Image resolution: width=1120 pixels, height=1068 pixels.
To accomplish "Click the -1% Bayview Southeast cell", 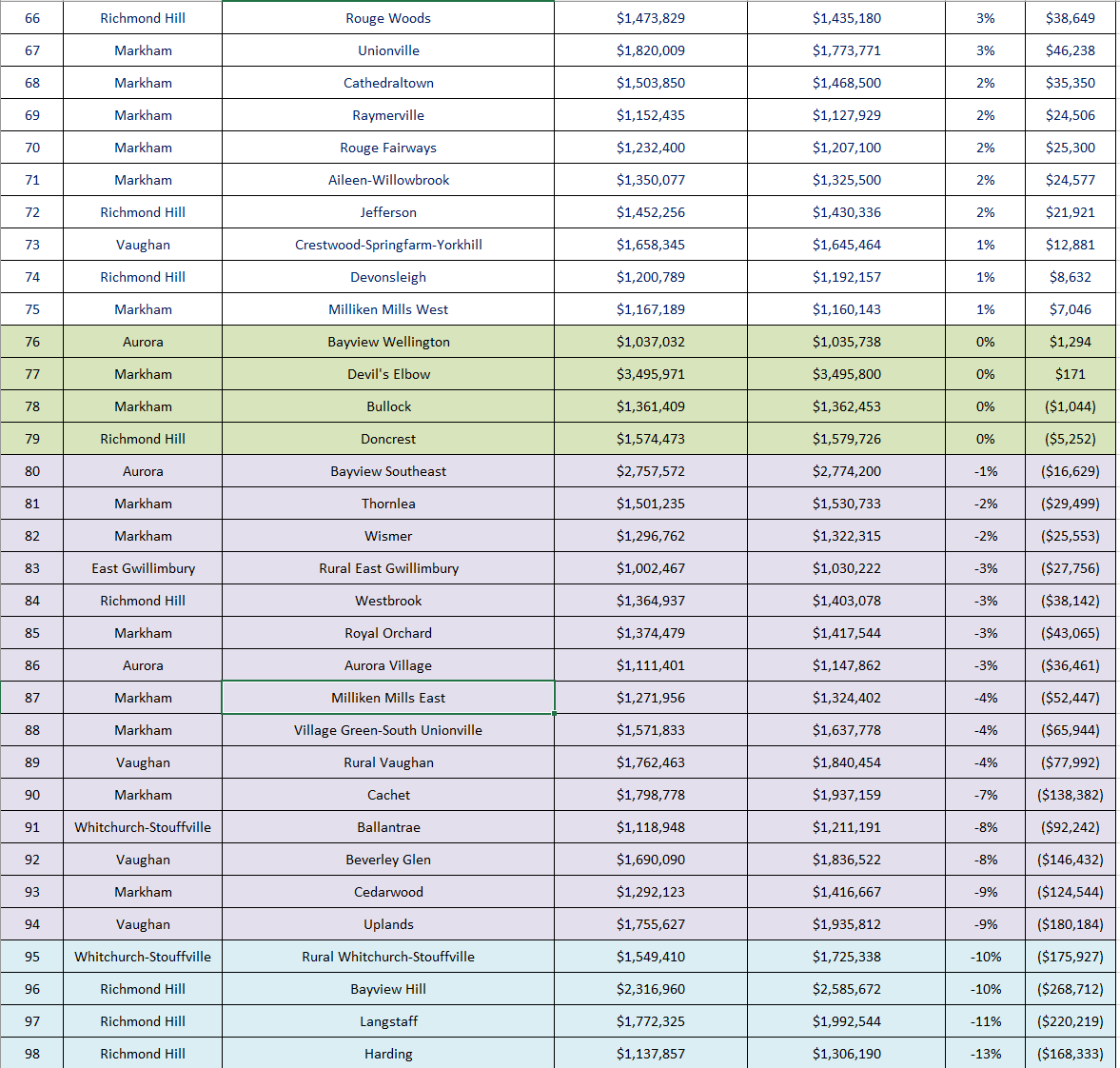I will coord(986,471).
